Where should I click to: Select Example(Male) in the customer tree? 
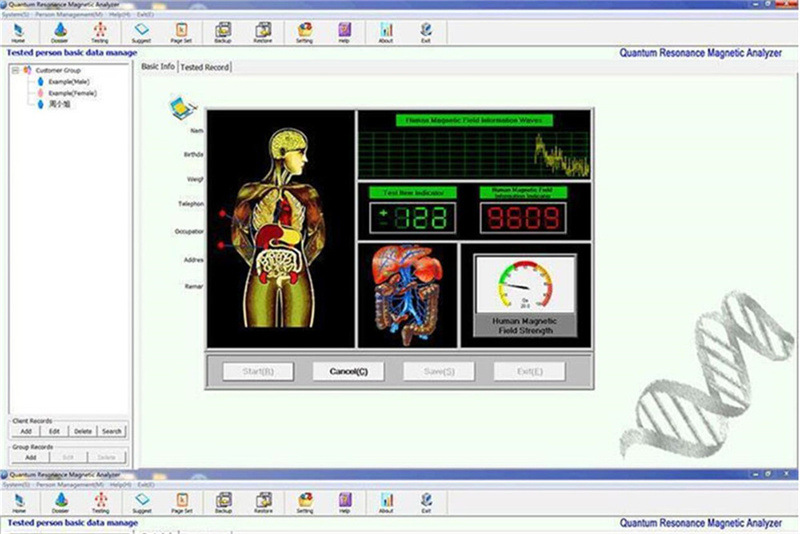(69, 82)
